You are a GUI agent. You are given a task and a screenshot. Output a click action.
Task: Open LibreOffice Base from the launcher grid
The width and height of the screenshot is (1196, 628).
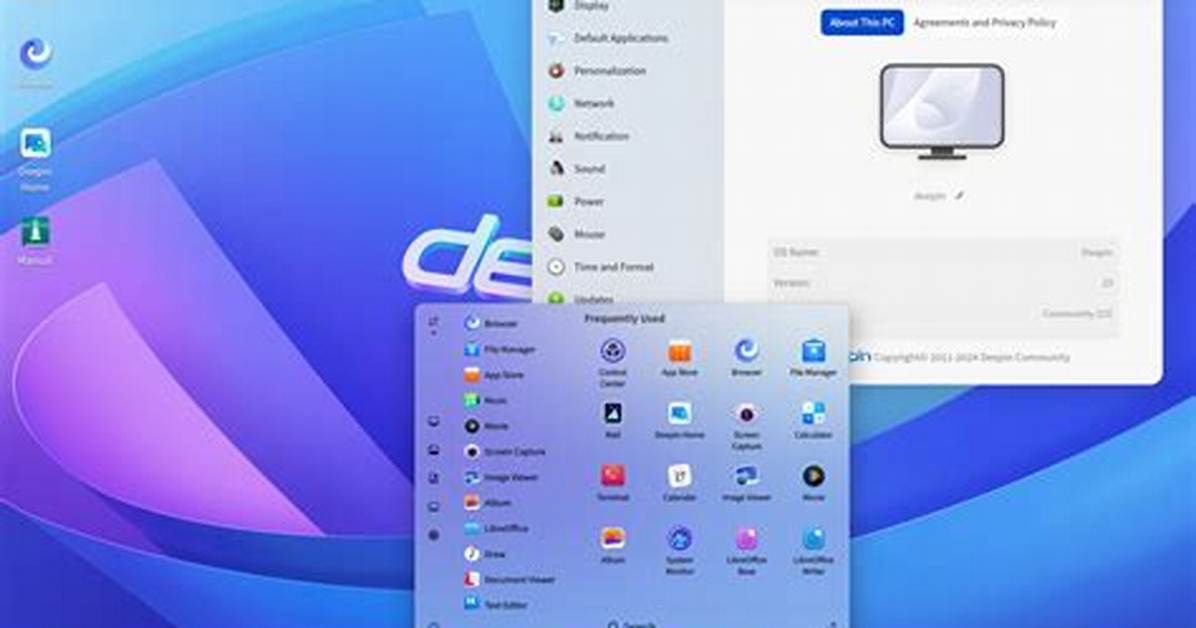[x=747, y=541]
